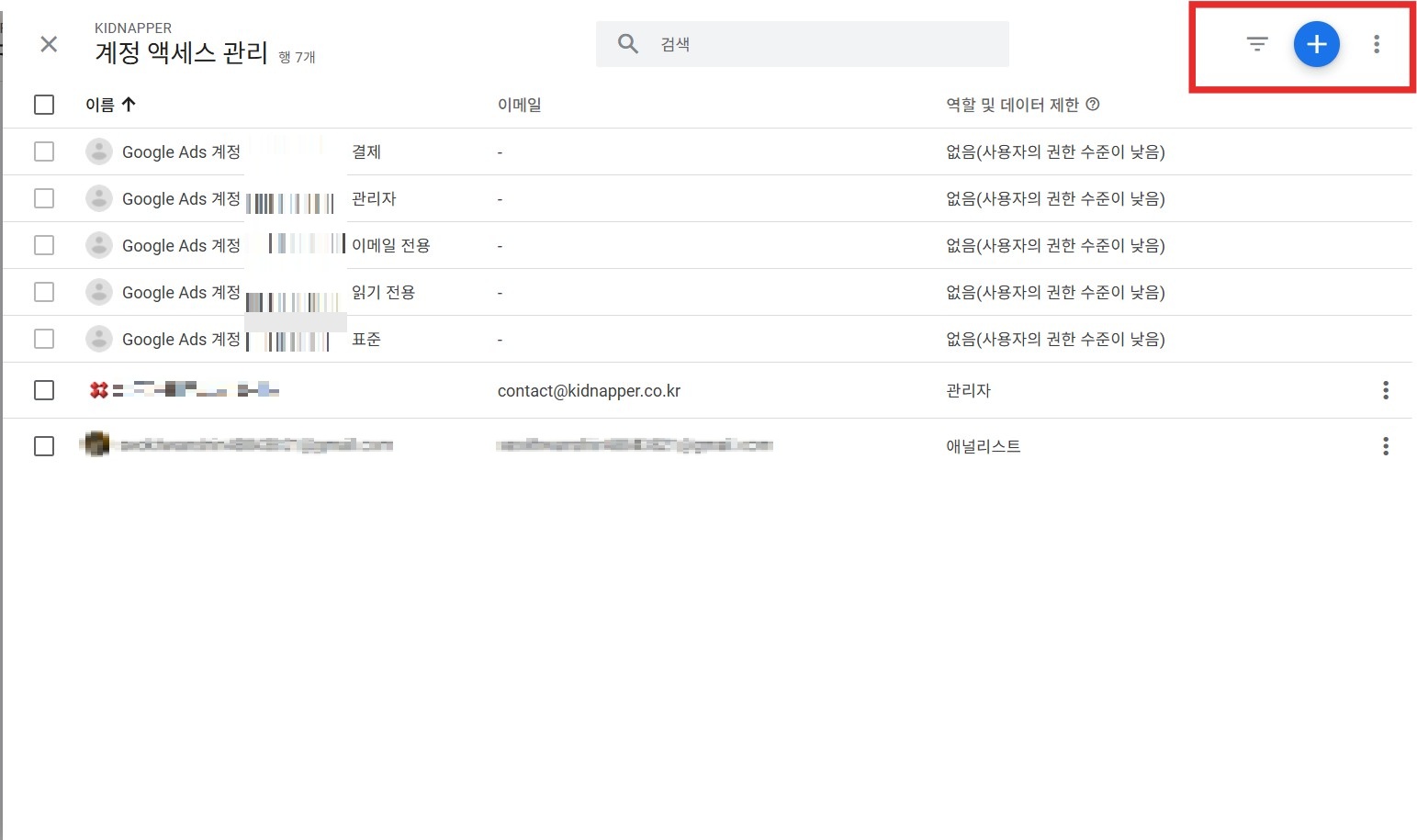Click the blue plus icon to add a user
1417x840 pixels.
point(1316,43)
